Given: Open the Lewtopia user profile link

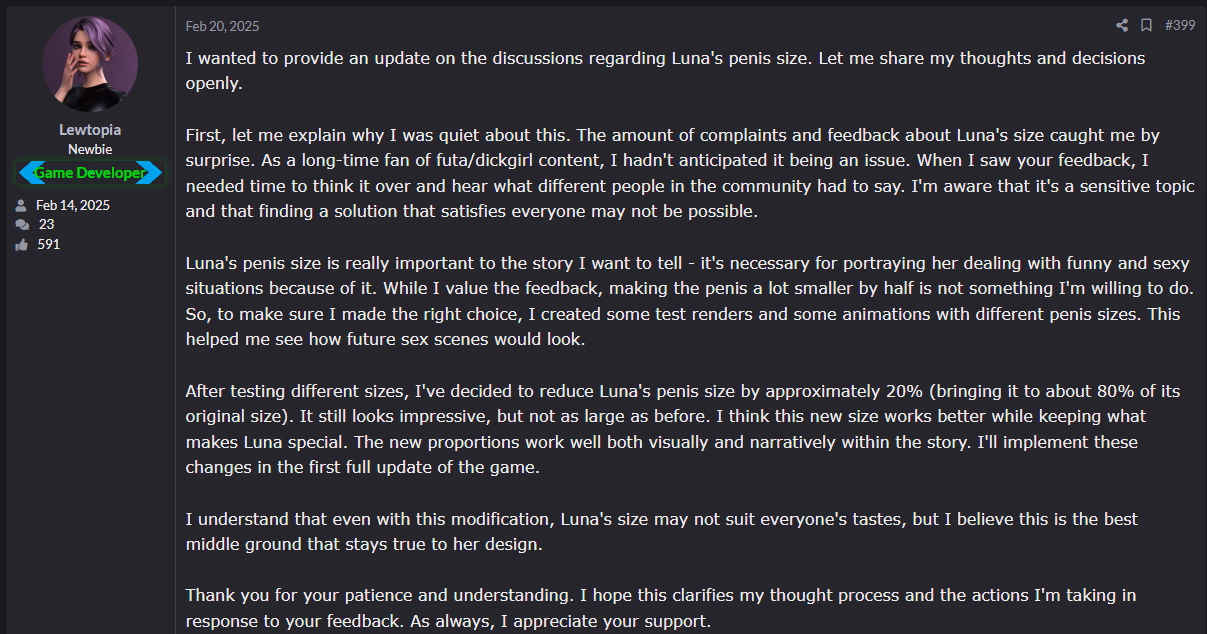Looking at the screenshot, I should tap(90, 130).
